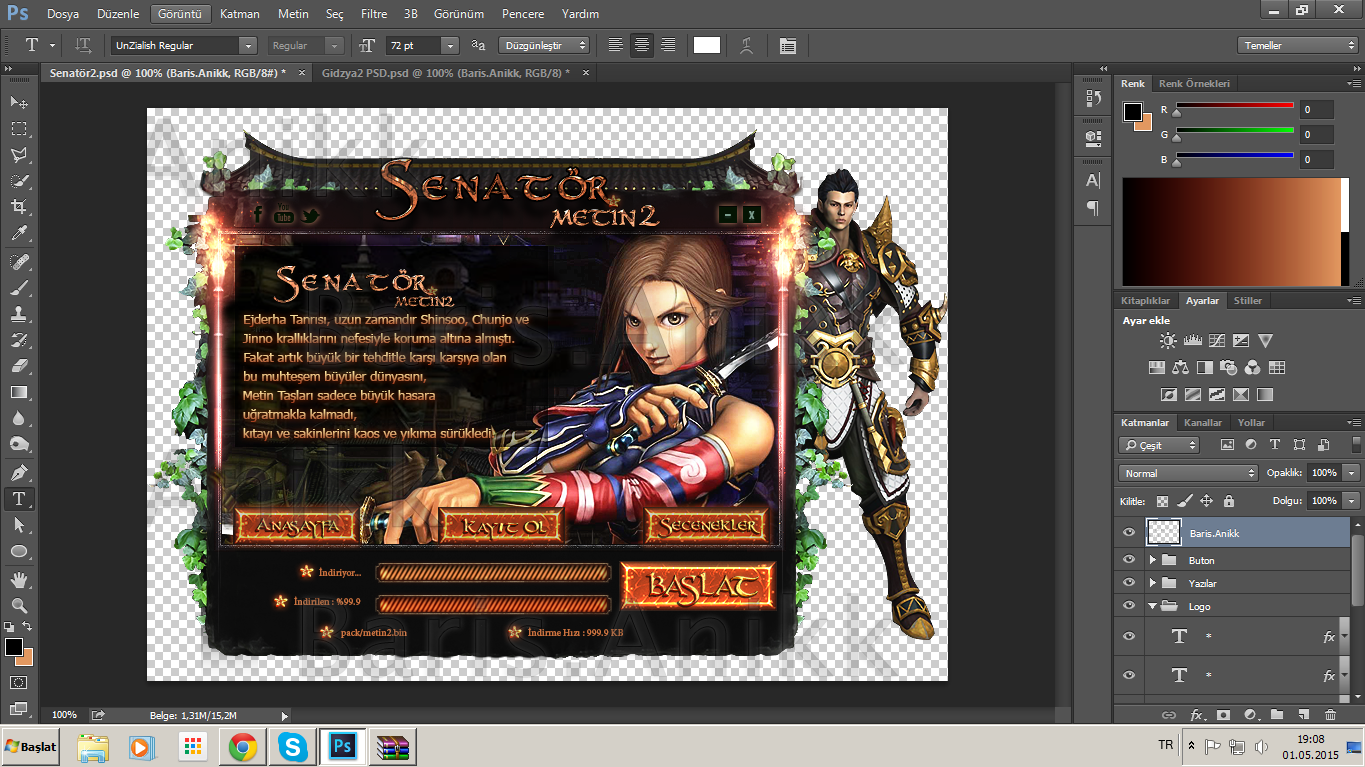1365x767 pixels.
Task: Click the foreground color swatch in Renk panel
Action: coord(1133,112)
